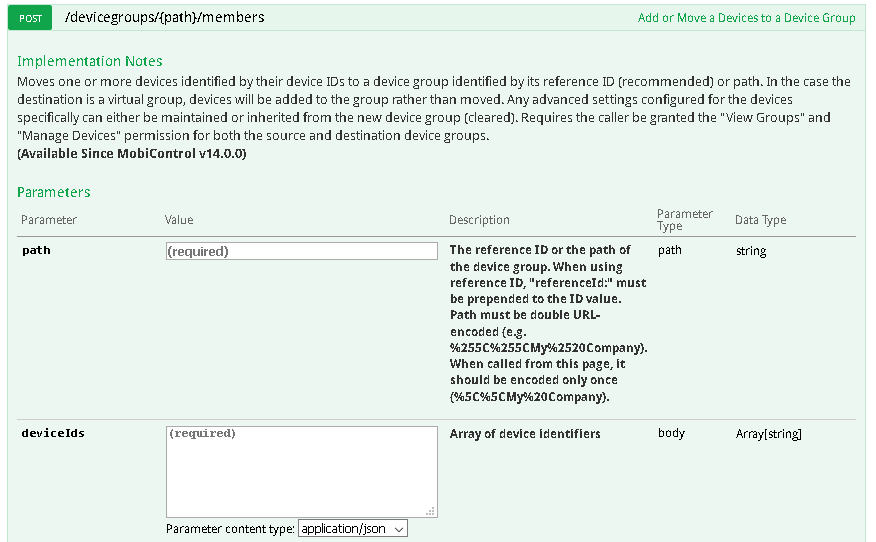876x542 pixels.
Task: Open the /devicegroups/{path}/members endpoint link
Action: tap(164, 17)
